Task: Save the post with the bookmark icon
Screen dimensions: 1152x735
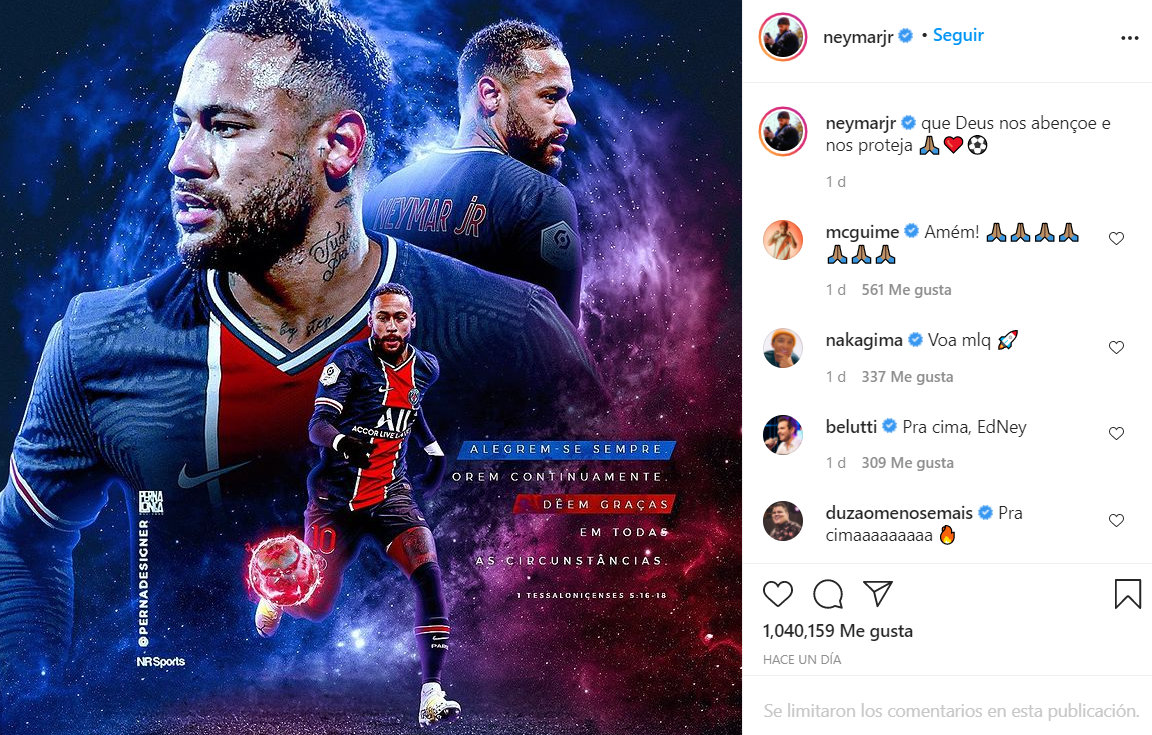Action: tap(1128, 594)
